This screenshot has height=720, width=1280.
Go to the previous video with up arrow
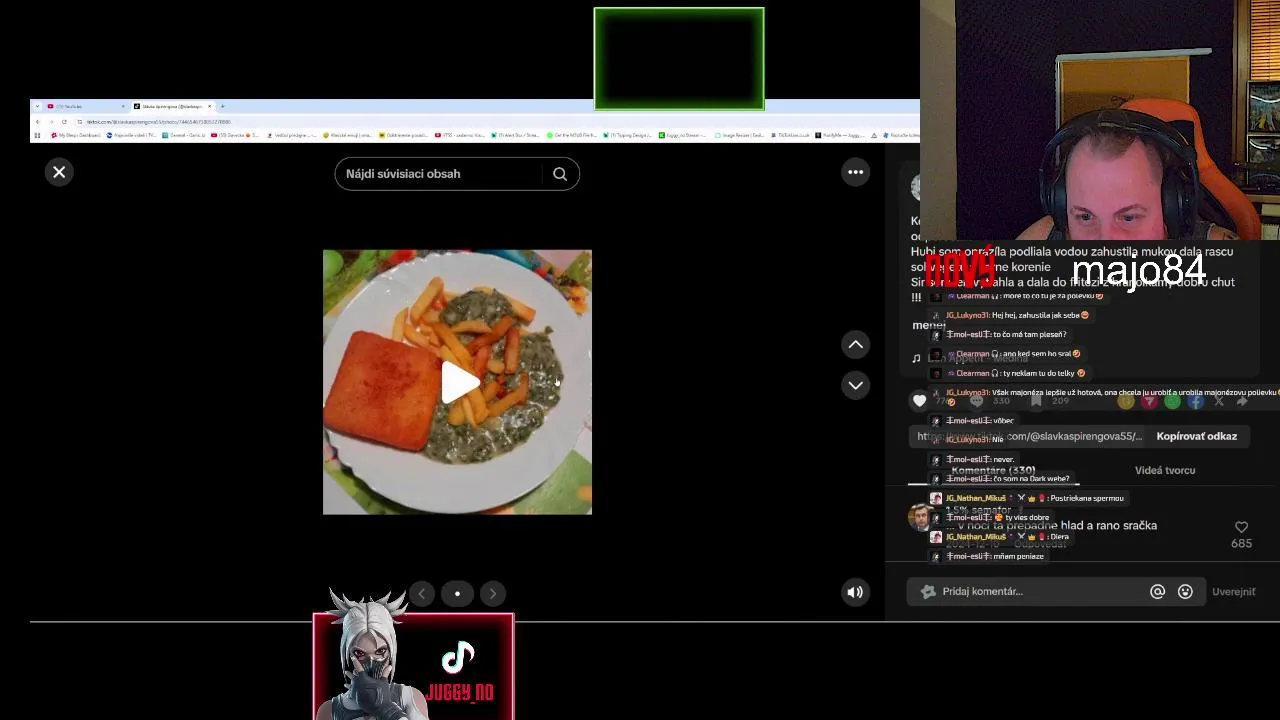pyautogui.click(x=856, y=344)
